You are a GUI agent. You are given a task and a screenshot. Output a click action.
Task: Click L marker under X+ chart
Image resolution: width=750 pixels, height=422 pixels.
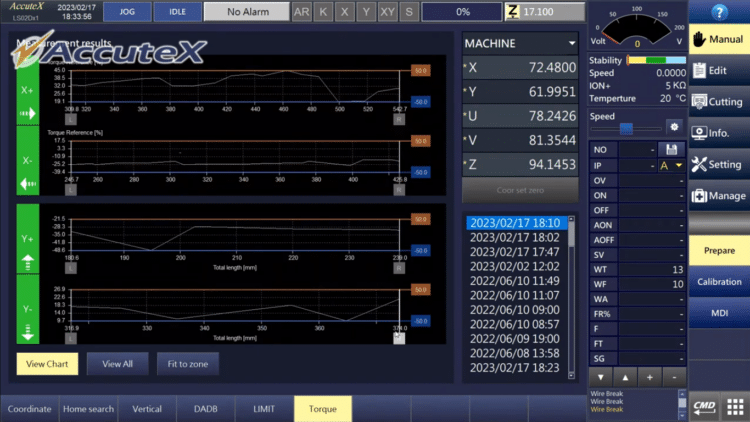click(x=70, y=120)
